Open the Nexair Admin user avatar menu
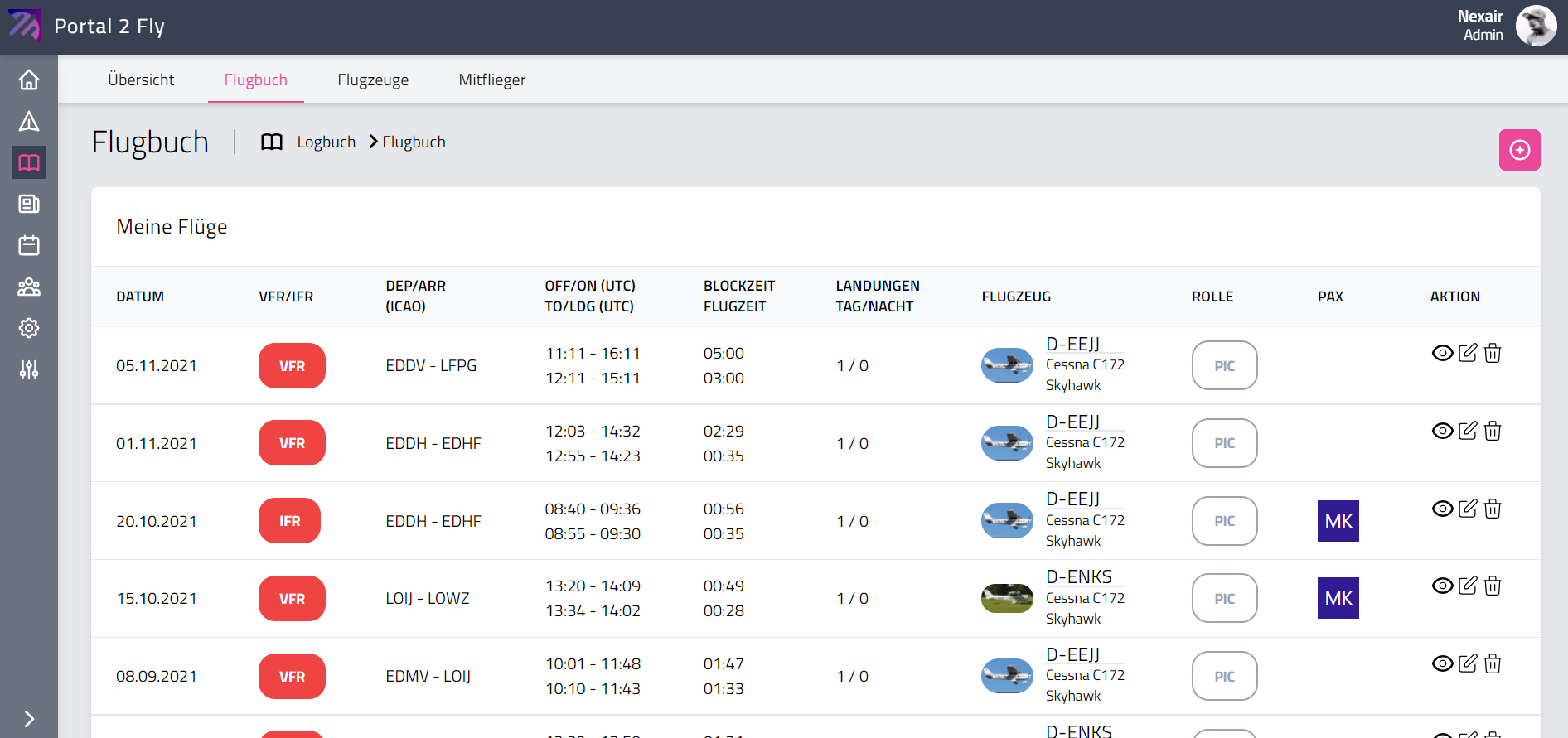The height and width of the screenshot is (738, 1568). (1536, 27)
